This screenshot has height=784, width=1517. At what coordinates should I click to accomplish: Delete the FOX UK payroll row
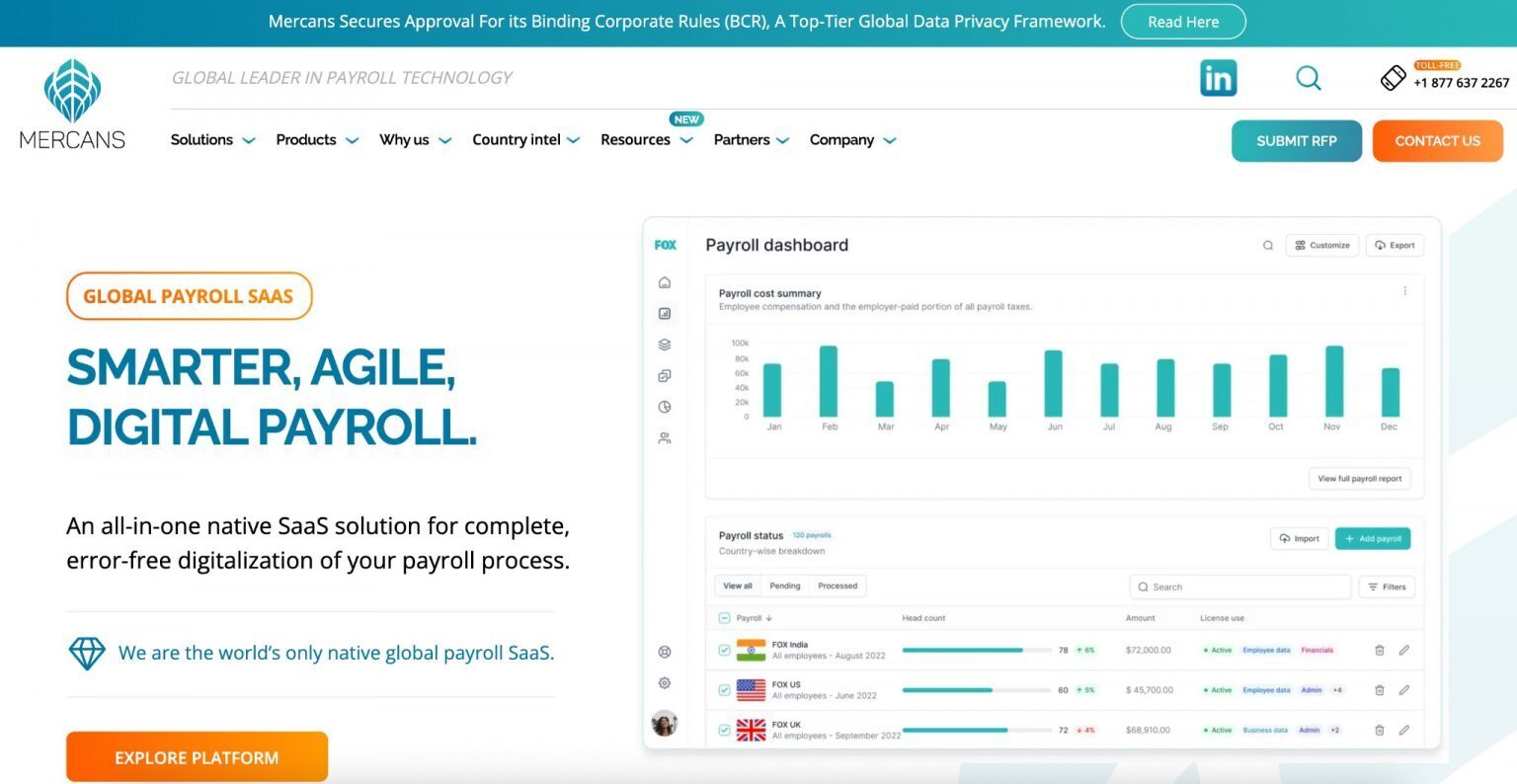point(1380,730)
